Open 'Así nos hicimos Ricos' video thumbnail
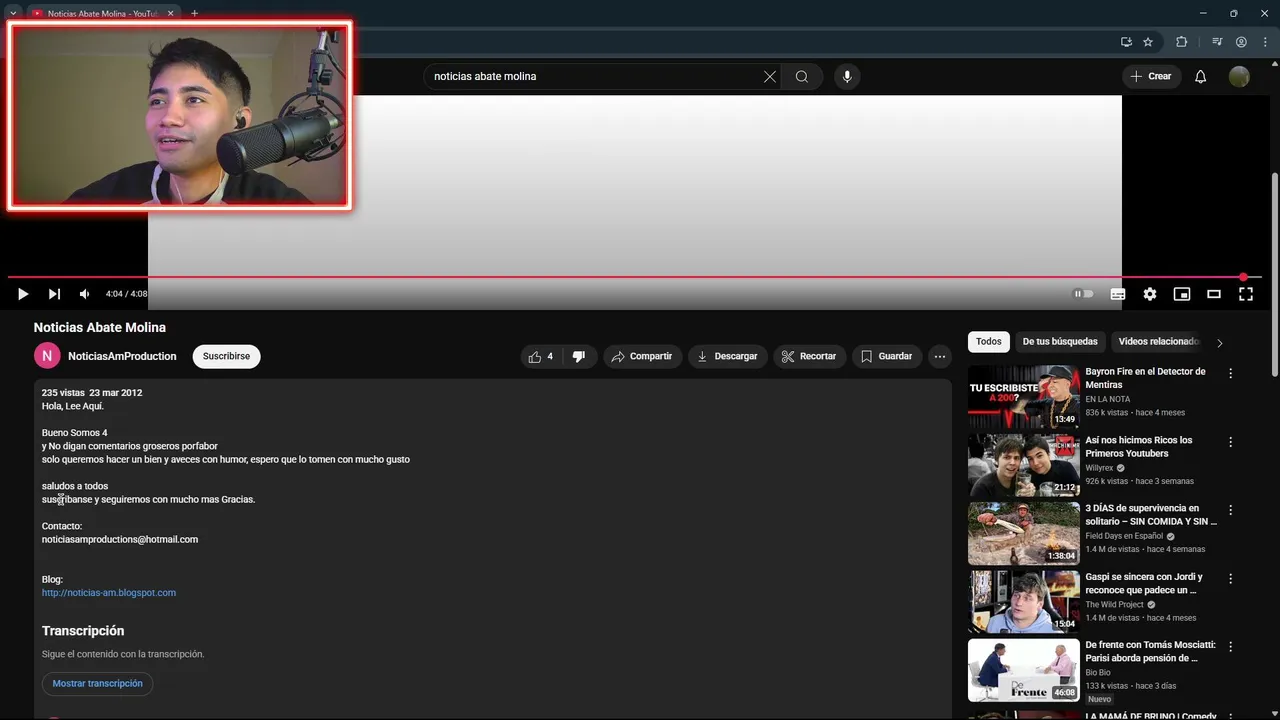Viewport: 1280px width, 720px height. click(x=1024, y=465)
